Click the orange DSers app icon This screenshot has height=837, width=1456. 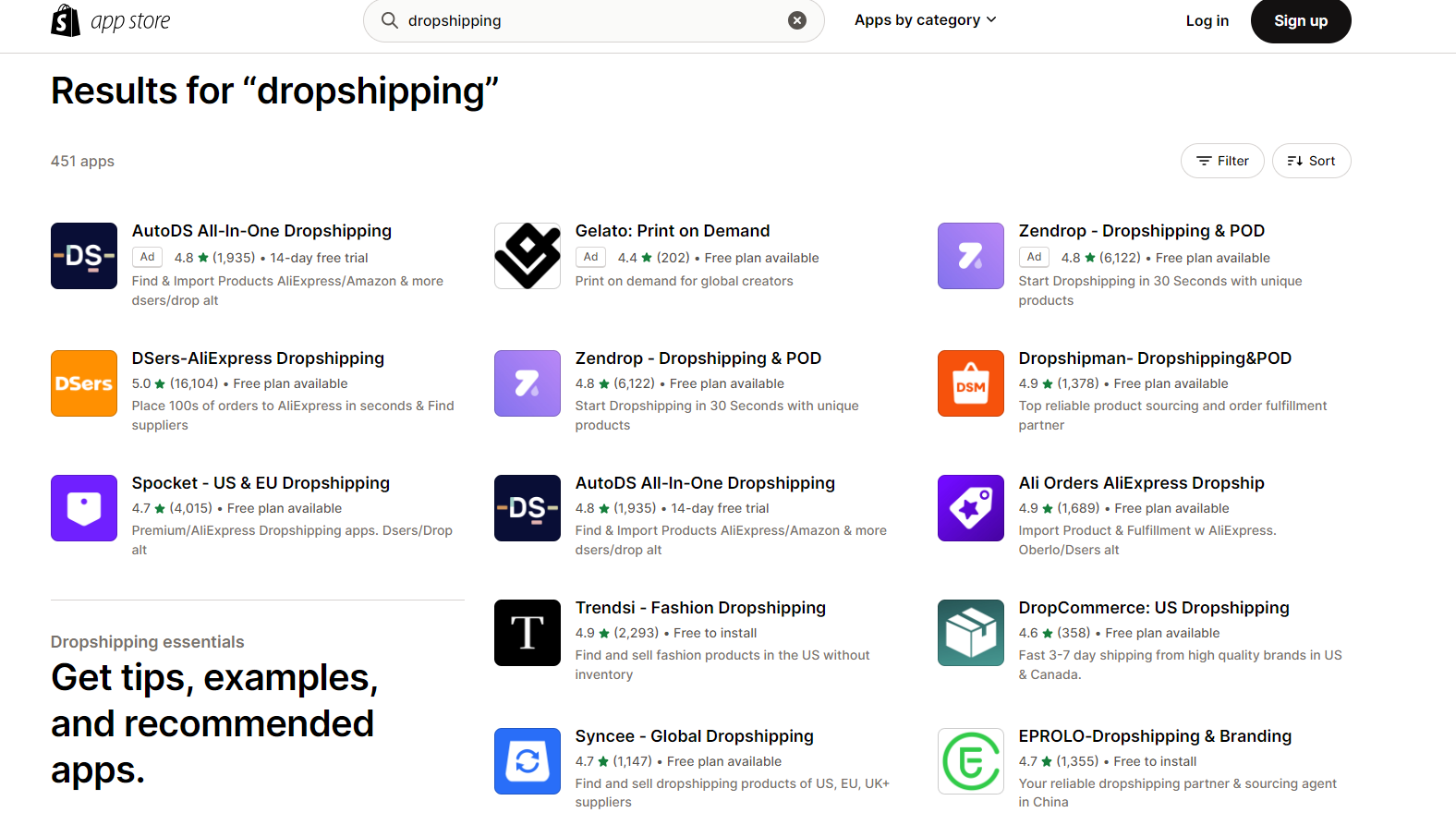tap(84, 383)
